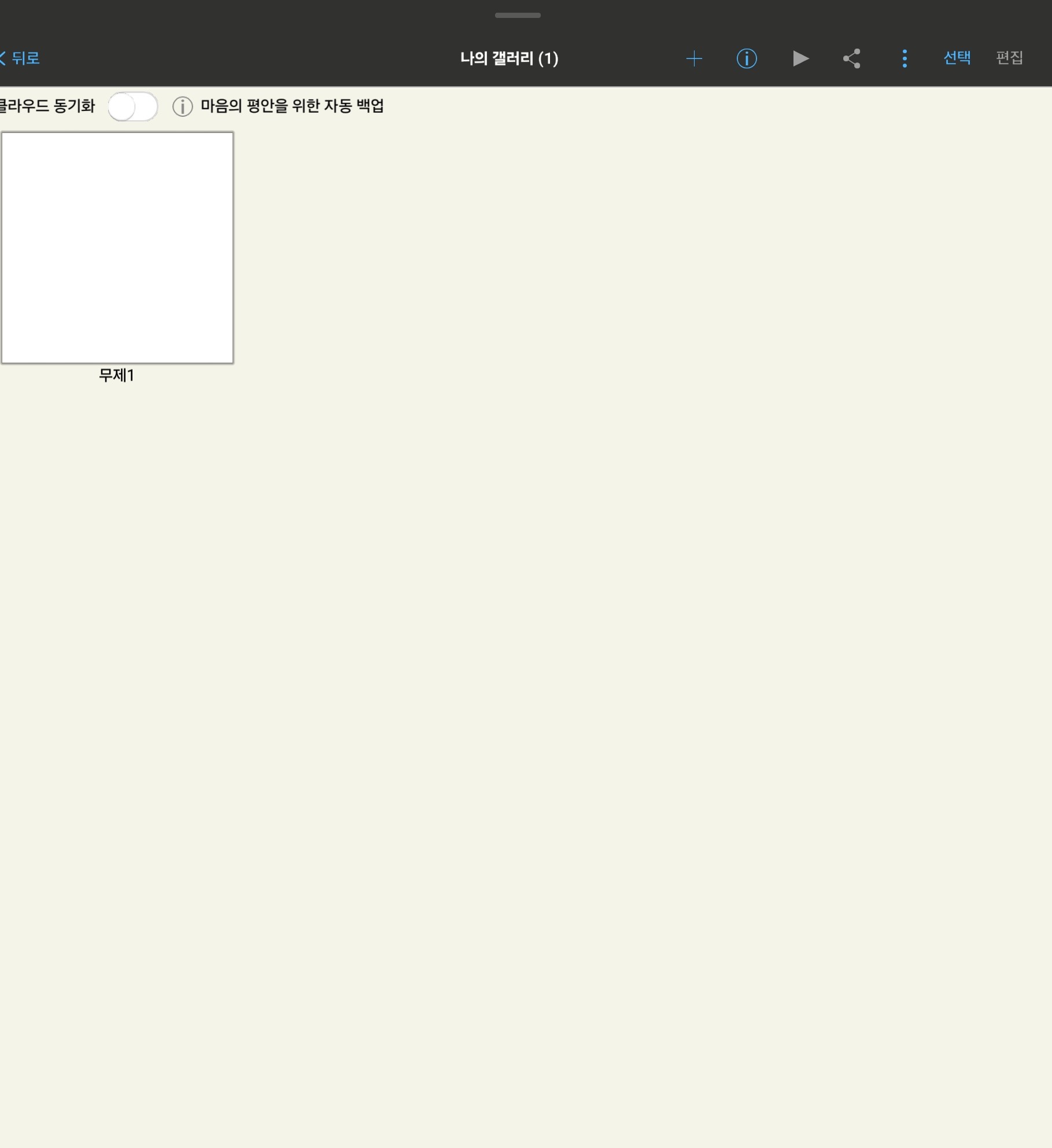Click info icon beside the auto backup text
This screenshot has width=1052, height=1148.
click(182, 106)
